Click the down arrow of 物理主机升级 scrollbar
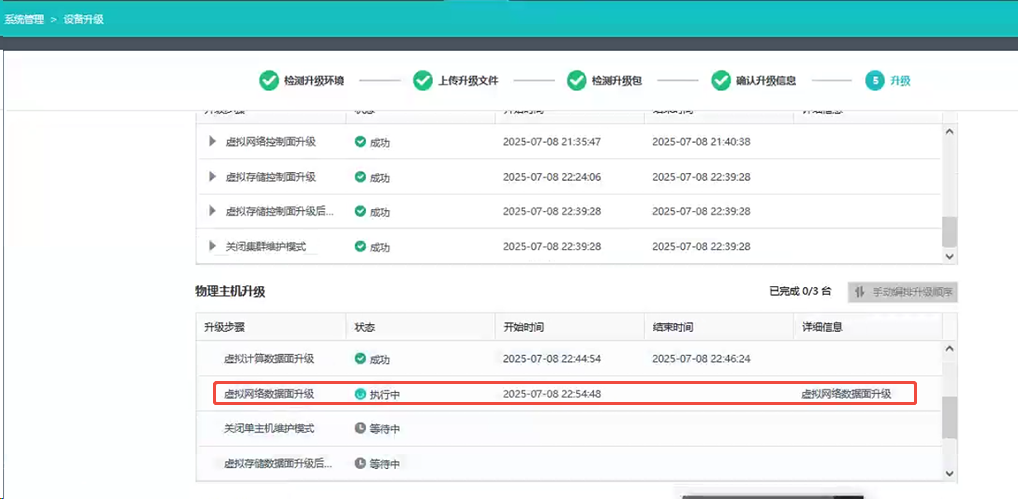The image size is (1018, 499). tap(949, 472)
